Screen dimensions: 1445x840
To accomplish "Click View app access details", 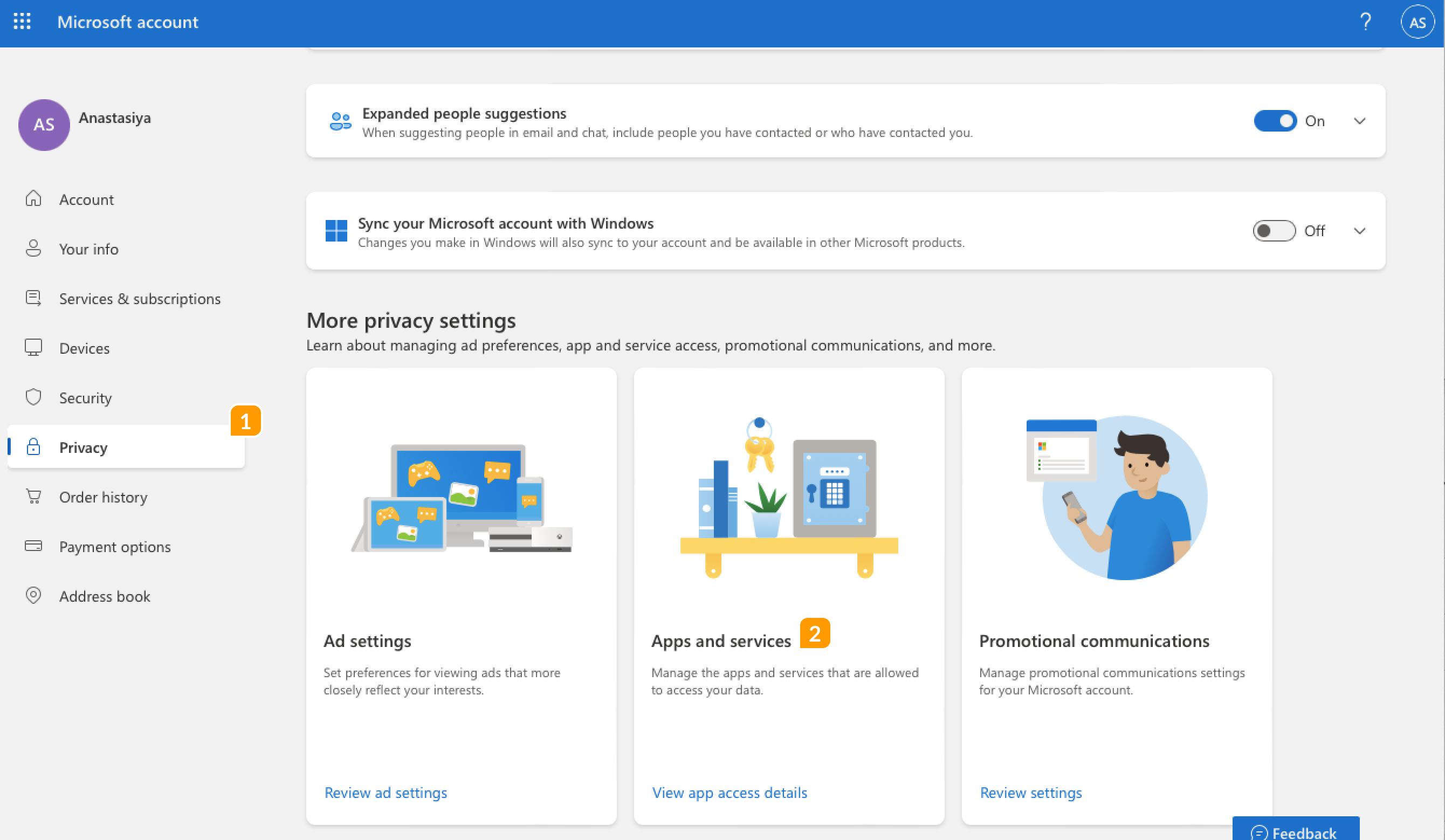I will [730, 793].
